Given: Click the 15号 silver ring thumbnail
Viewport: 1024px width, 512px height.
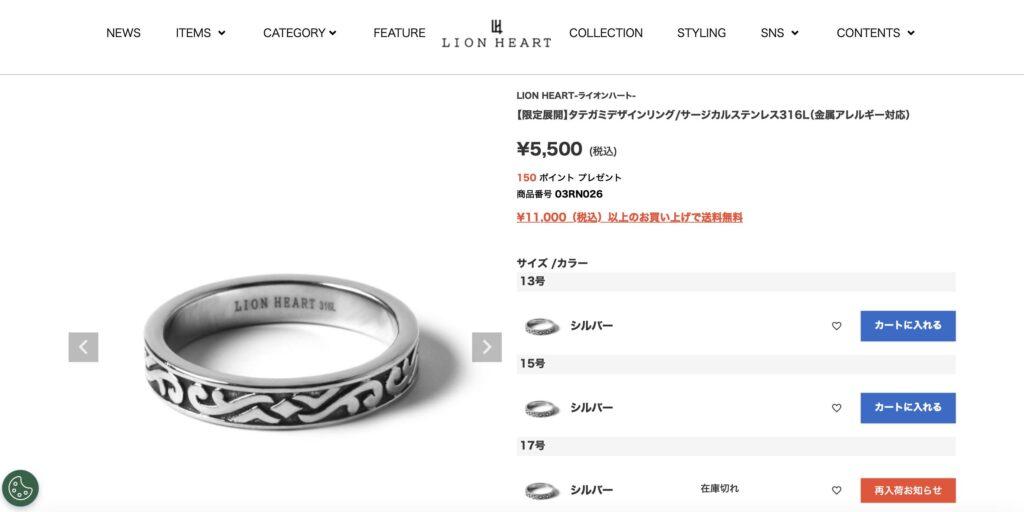Looking at the screenshot, I should tap(542, 408).
